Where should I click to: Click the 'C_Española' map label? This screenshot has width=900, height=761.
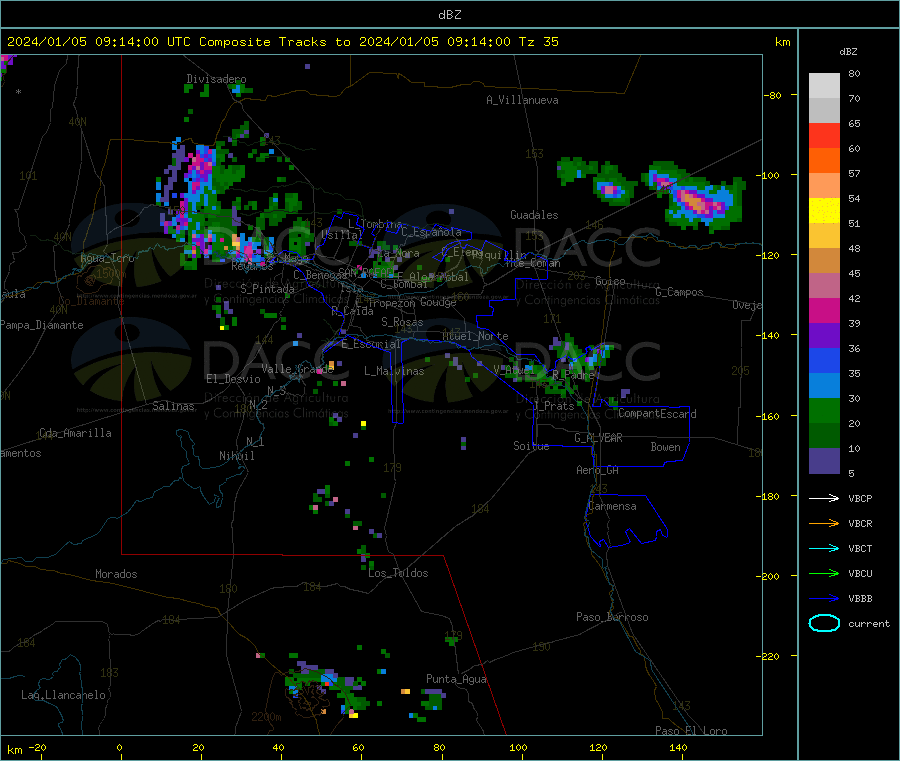coord(431,232)
